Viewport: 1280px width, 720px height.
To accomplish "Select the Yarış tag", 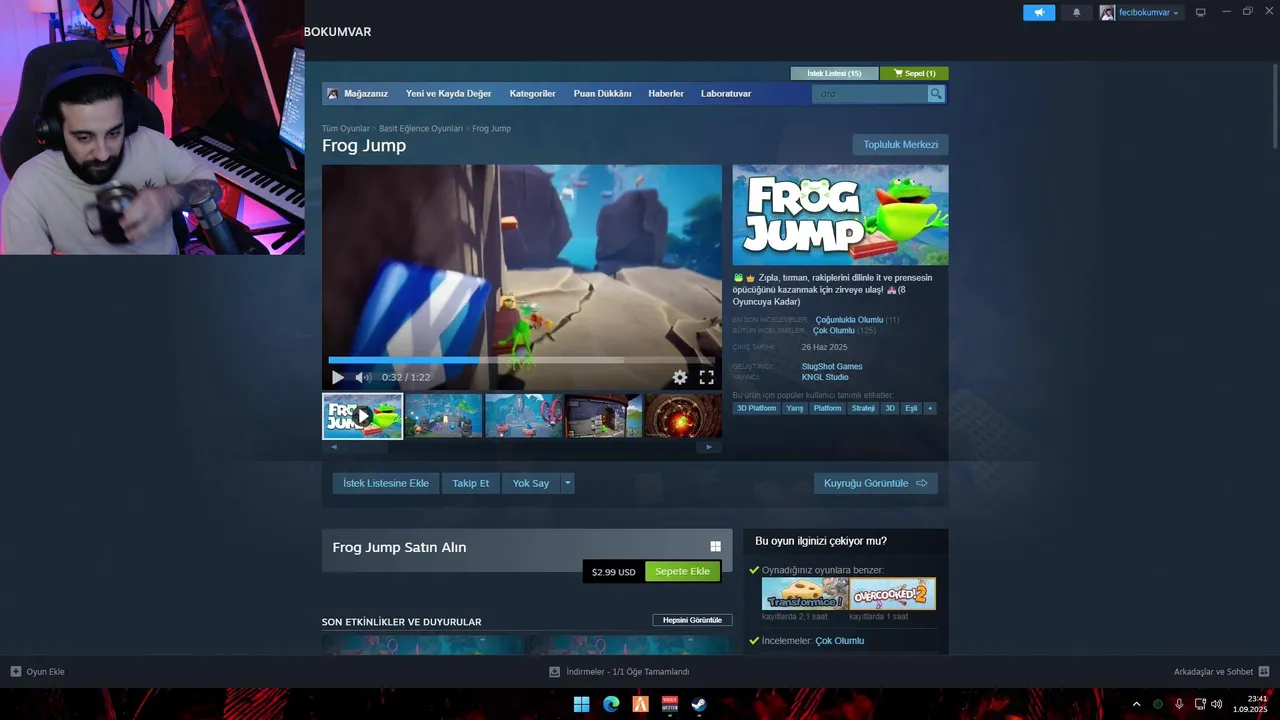I will coord(794,408).
